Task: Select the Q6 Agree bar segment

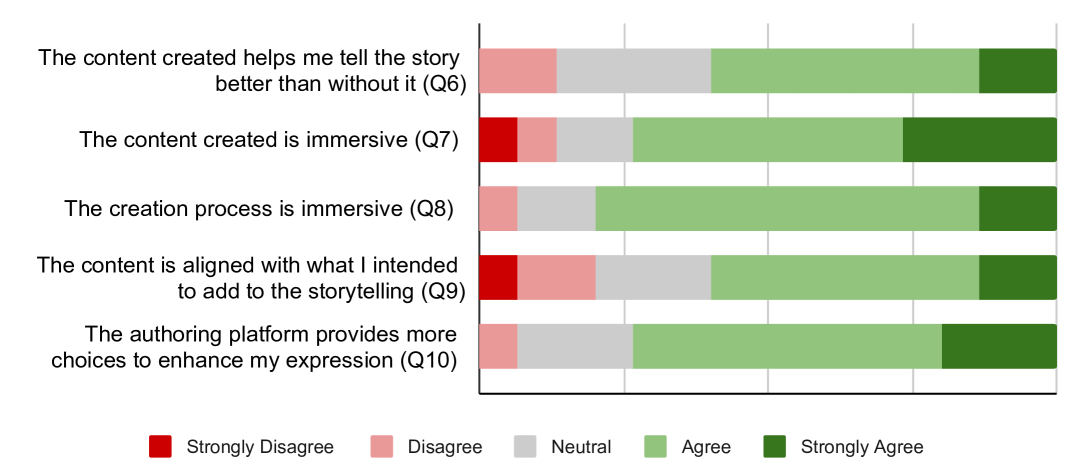Action: pyautogui.click(x=845, y=71)
